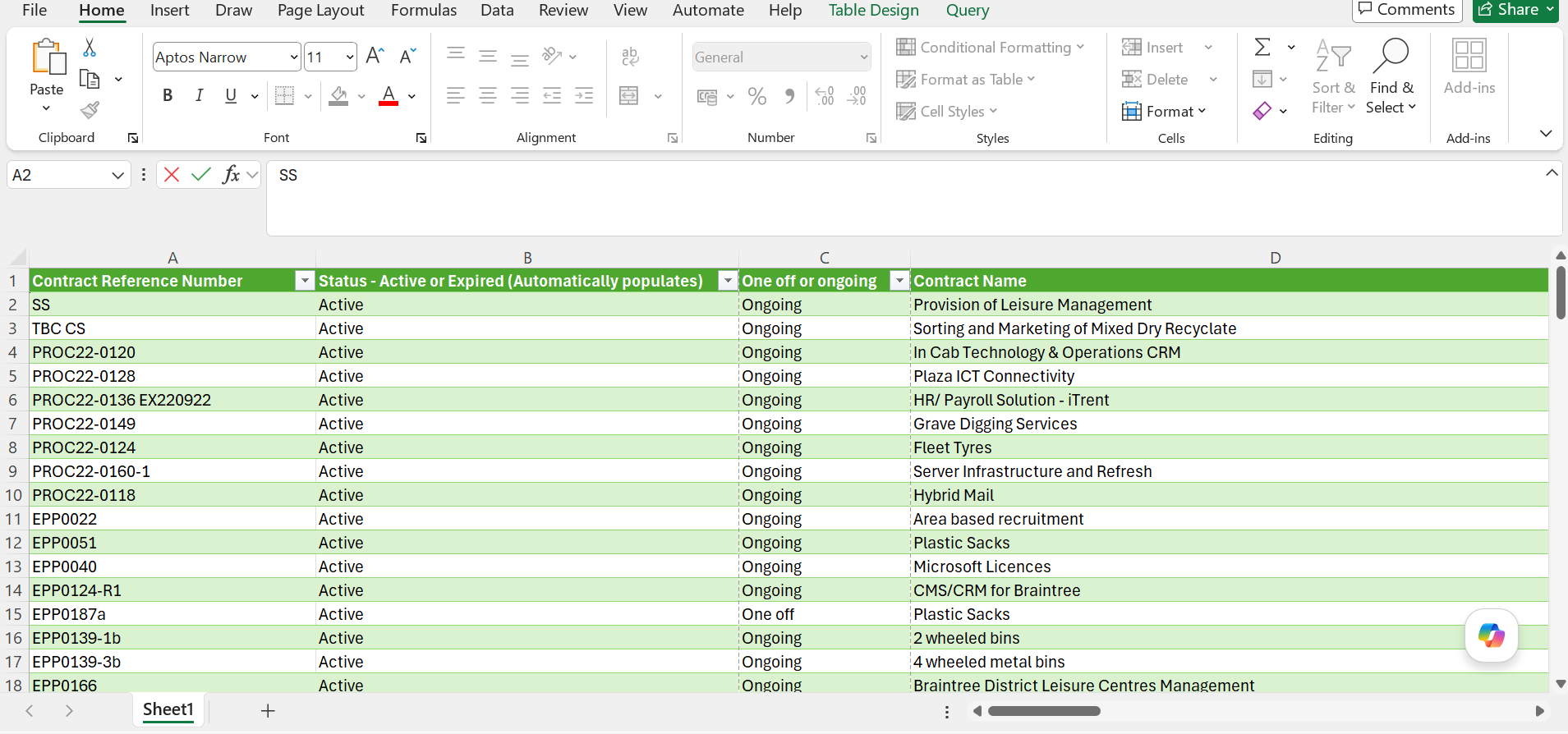
Task: Top align cell contents
Action: point(456,56)
